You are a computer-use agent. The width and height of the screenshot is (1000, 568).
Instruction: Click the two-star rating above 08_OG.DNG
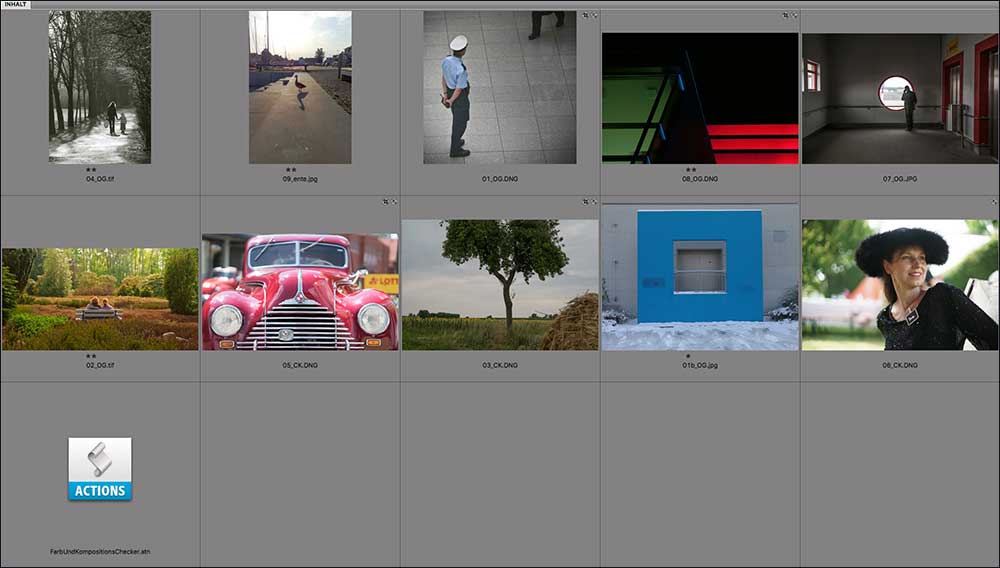691,170
